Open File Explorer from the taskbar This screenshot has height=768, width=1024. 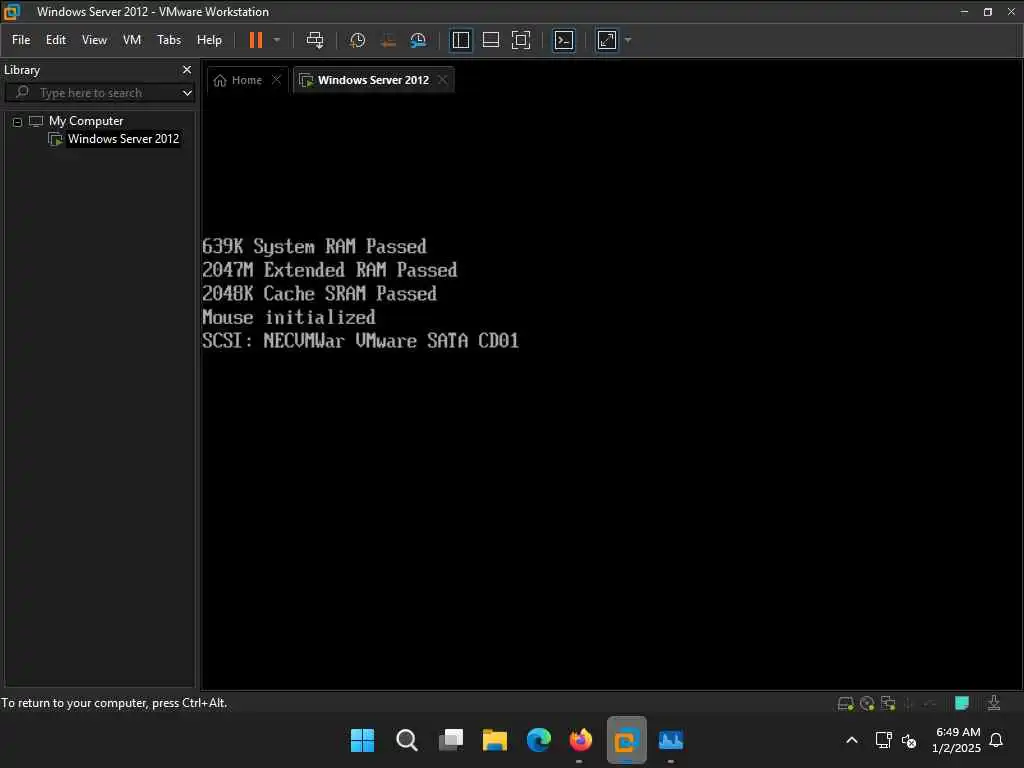[494, 740]
